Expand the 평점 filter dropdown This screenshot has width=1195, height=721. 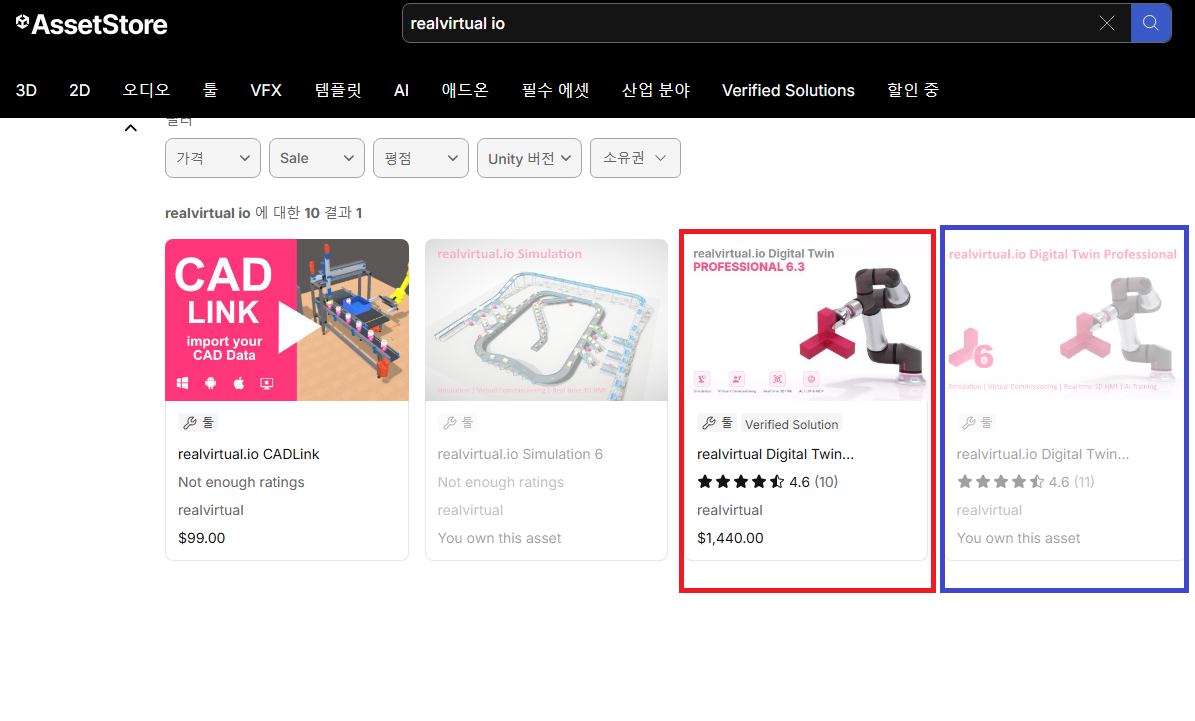pos(421,159)
